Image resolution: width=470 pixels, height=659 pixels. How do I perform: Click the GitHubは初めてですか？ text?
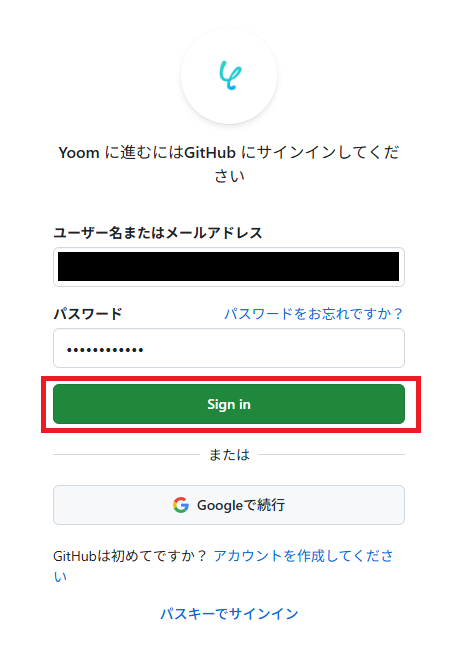pos(130,556)
